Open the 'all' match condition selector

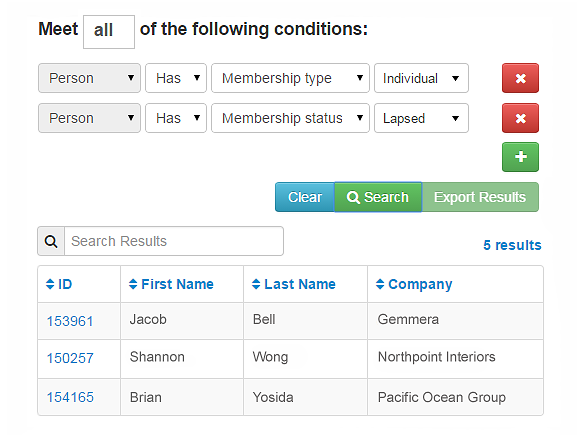(x=109, y=32)
